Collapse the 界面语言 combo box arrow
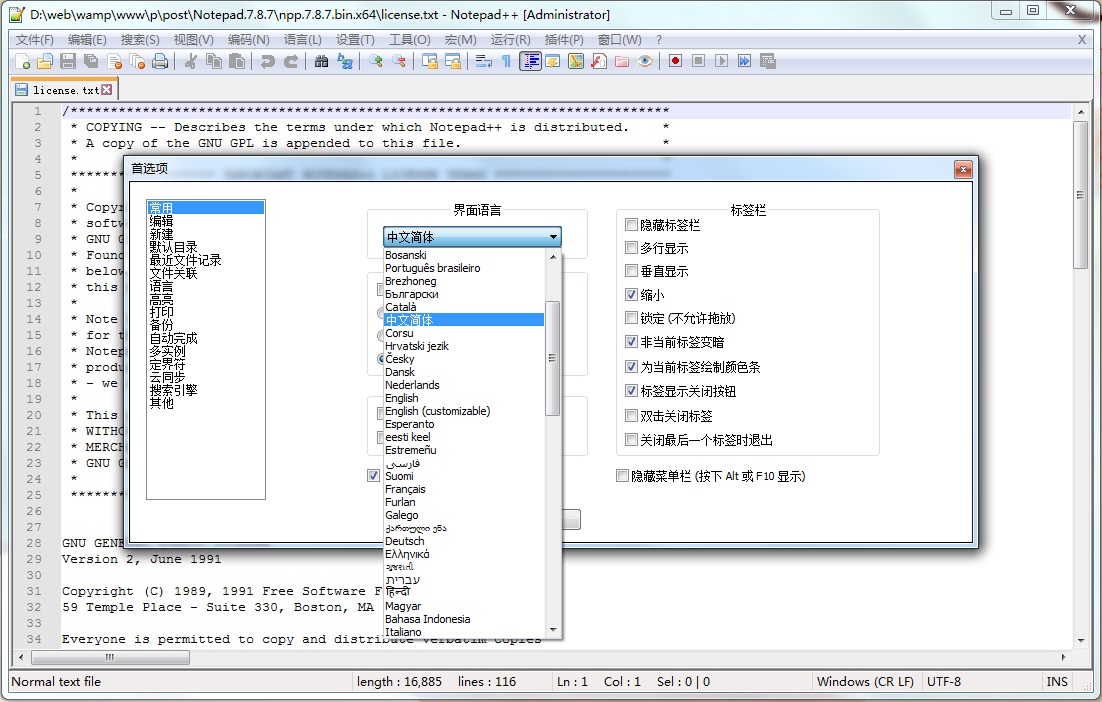The image size is (1102, 702). [553, 237]
